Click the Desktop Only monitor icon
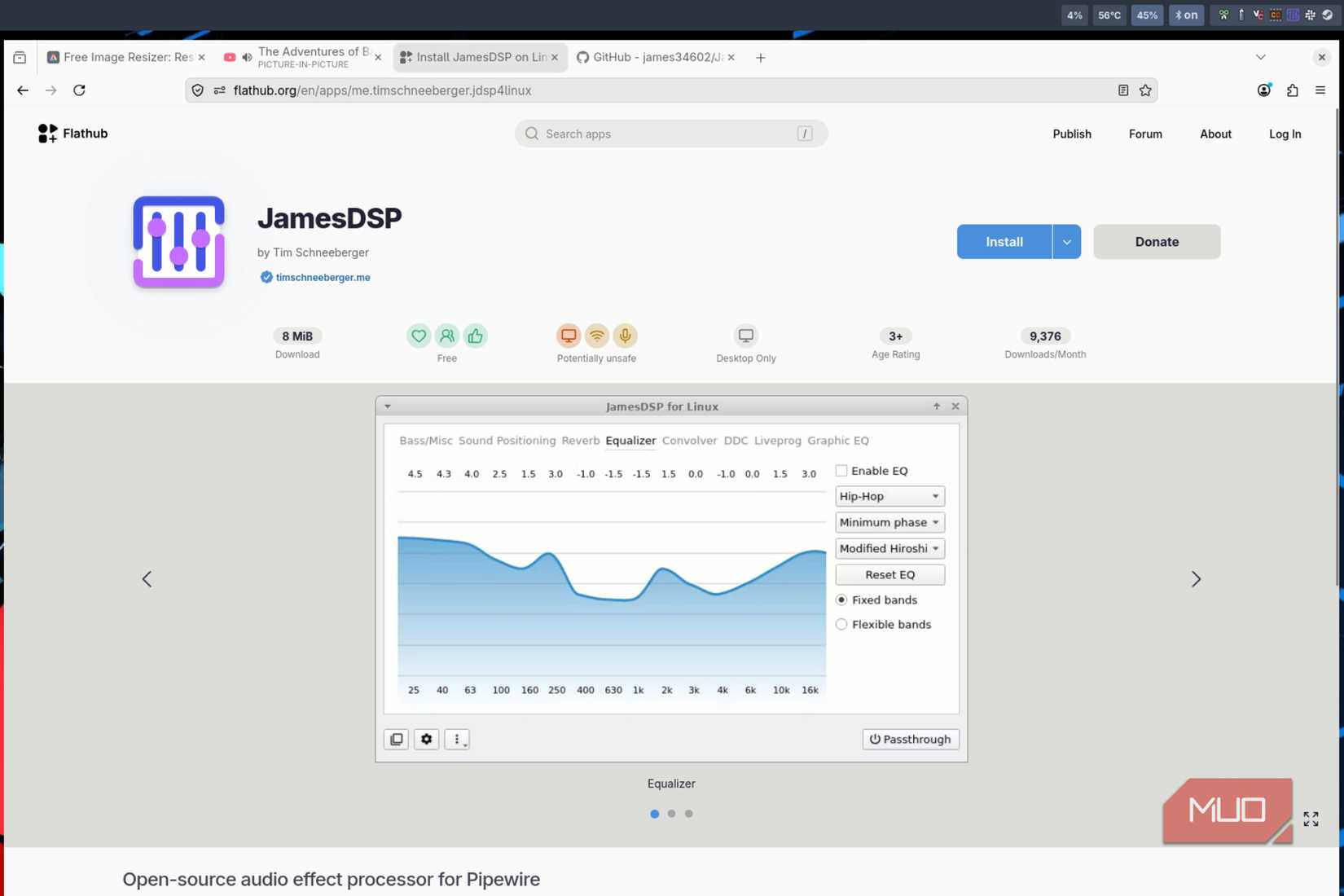The width and height of the screenshot is (1344, 896). (x=746, y=336)
